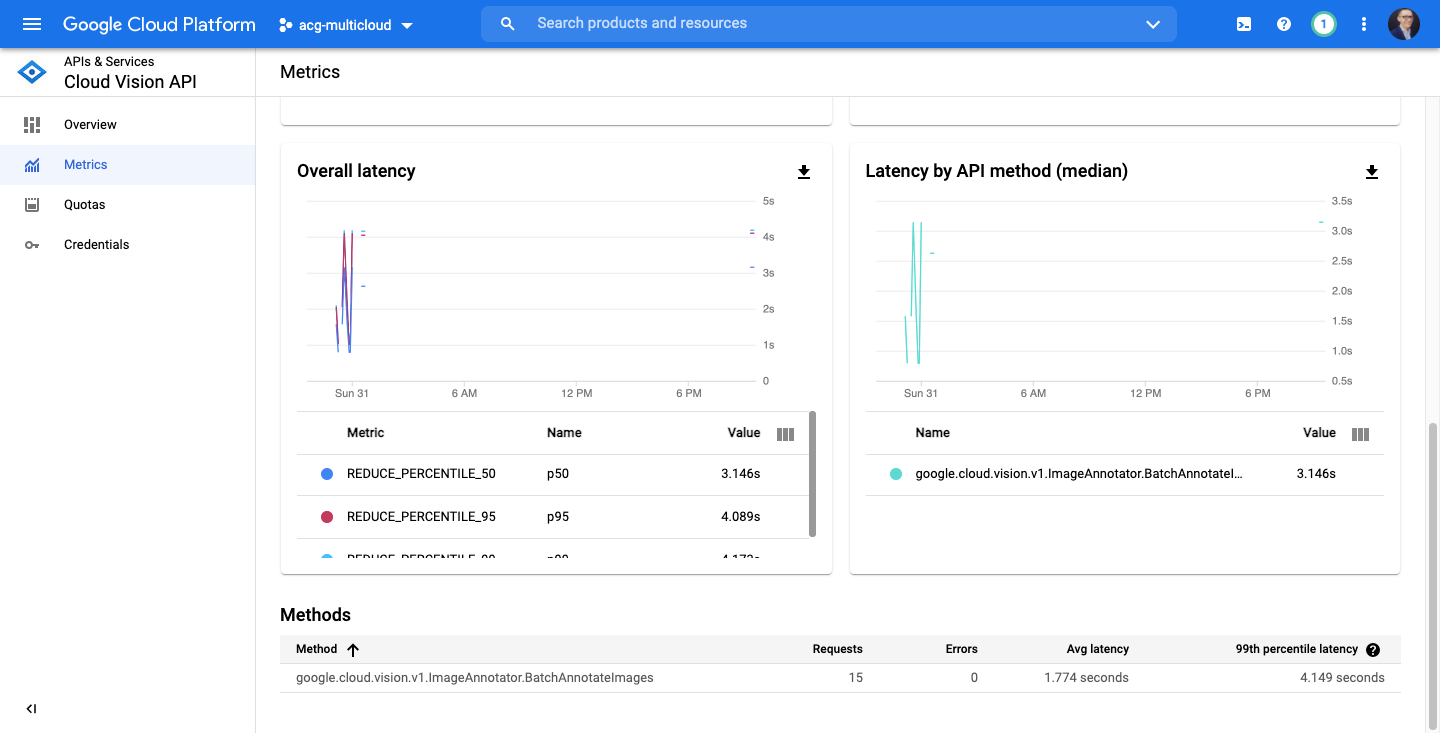Click the 4.149 seconds percentile cell
The image size is (1440, 733).
(1342, 678)
